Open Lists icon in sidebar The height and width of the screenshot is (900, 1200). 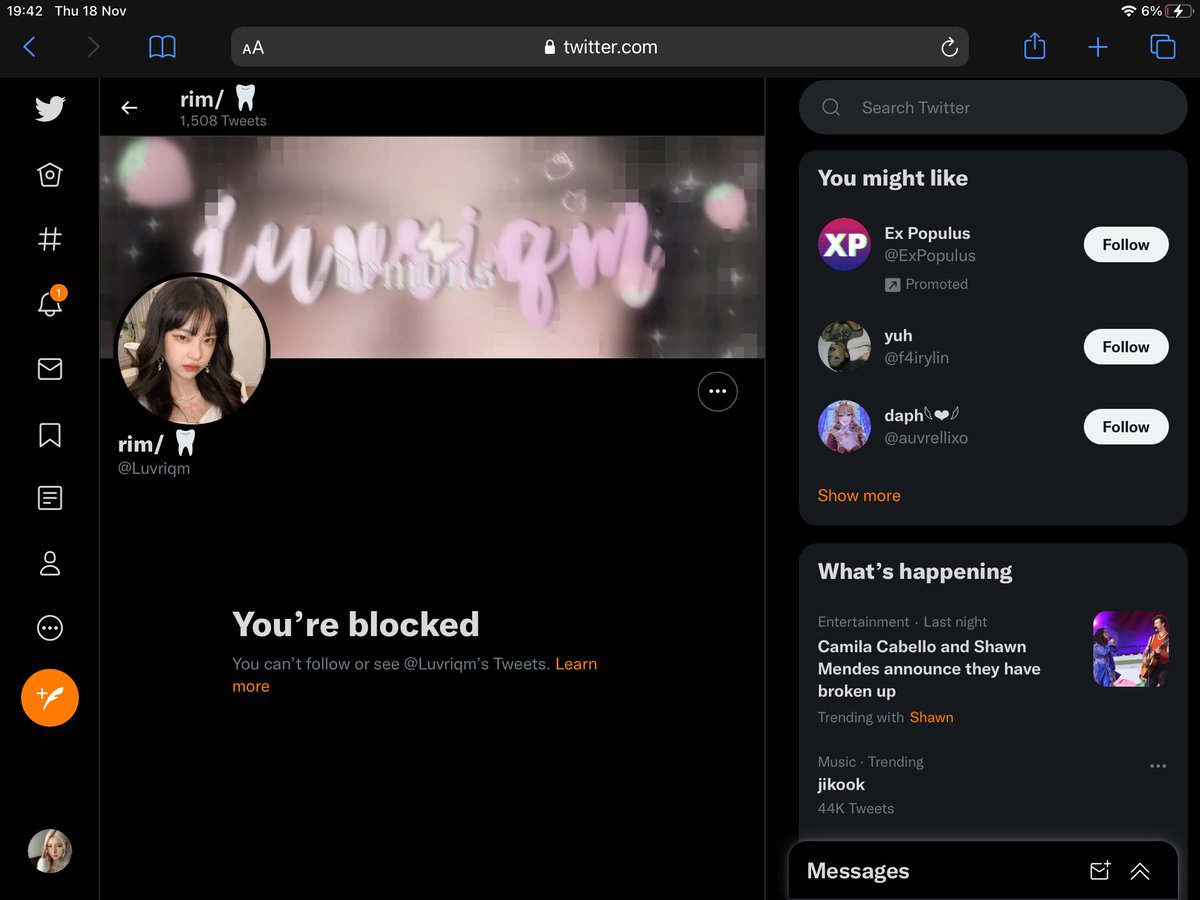pos(50,498)
